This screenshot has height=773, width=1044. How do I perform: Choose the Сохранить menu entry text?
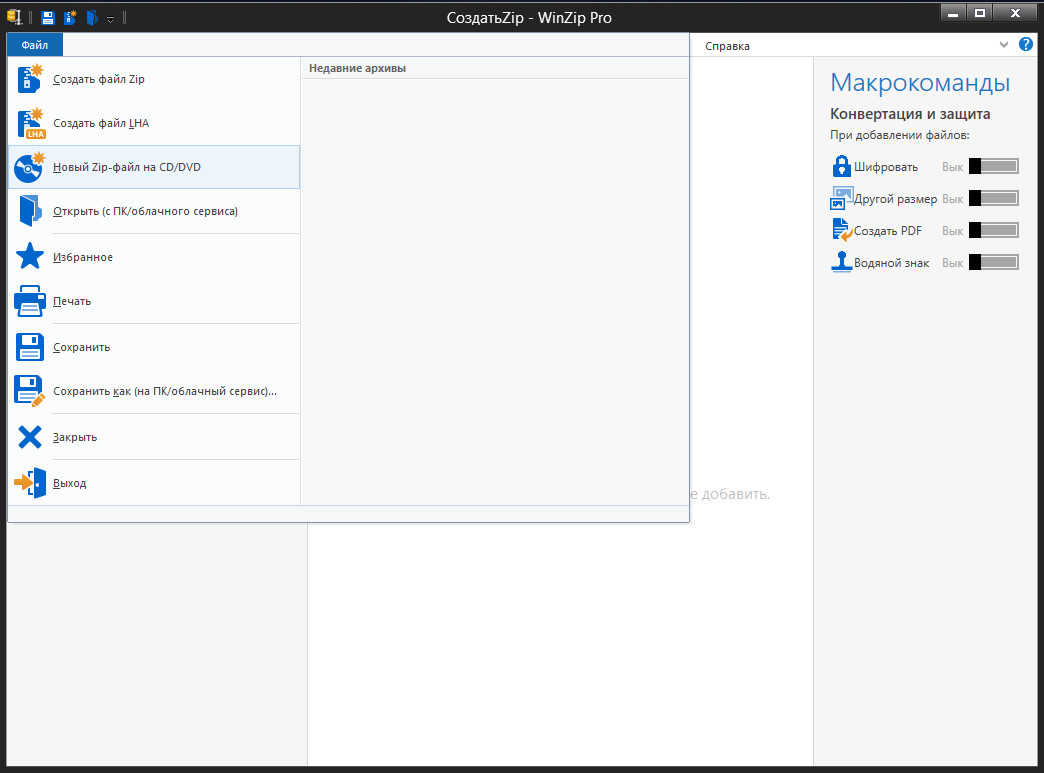pos(81,347)
